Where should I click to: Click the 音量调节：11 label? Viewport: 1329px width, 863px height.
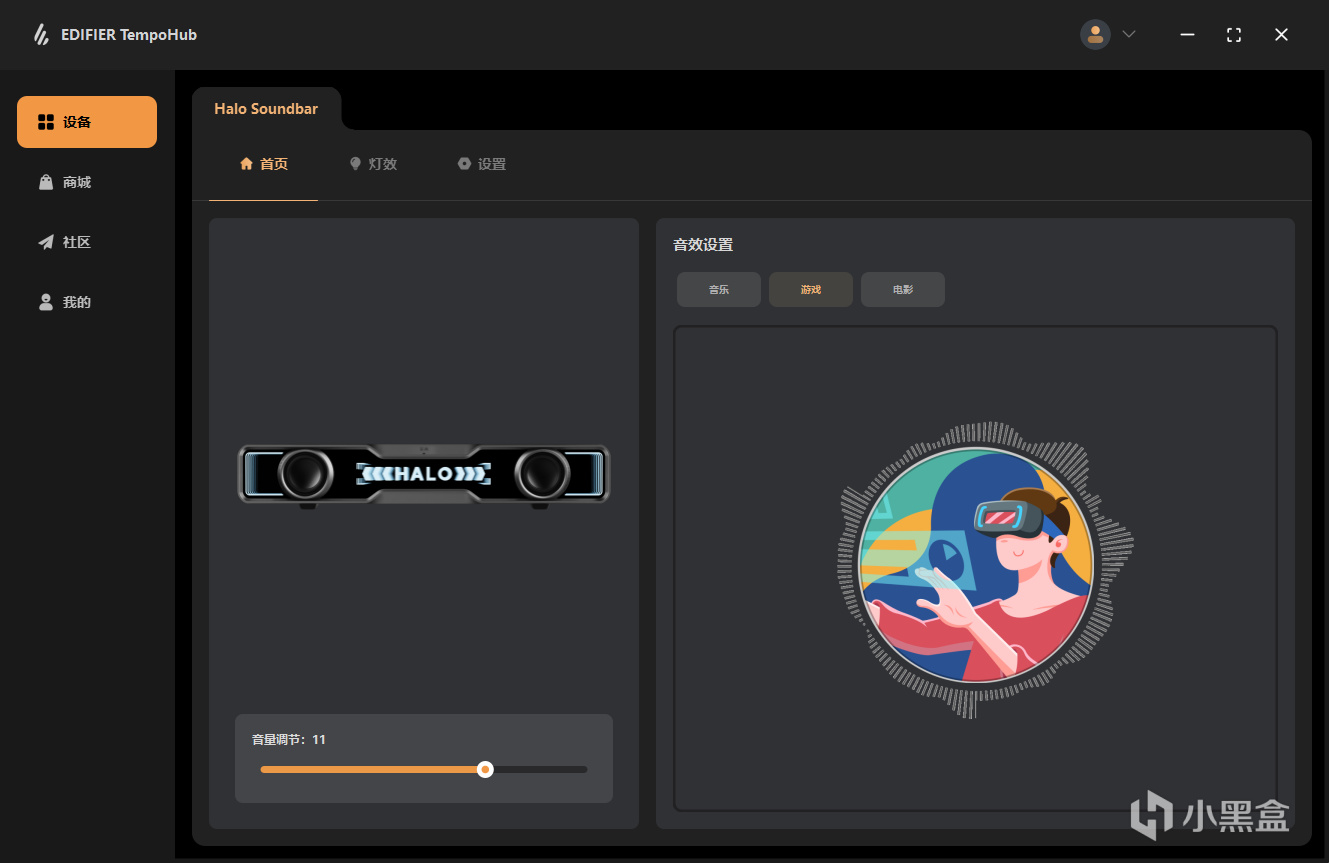pyautogui.click(x=289, y=740)
